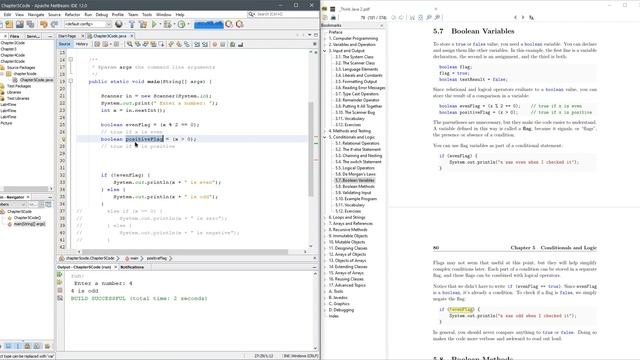Open the Run Project dropdown arrow
Screen dimensions: 640x360
(160, 25)
